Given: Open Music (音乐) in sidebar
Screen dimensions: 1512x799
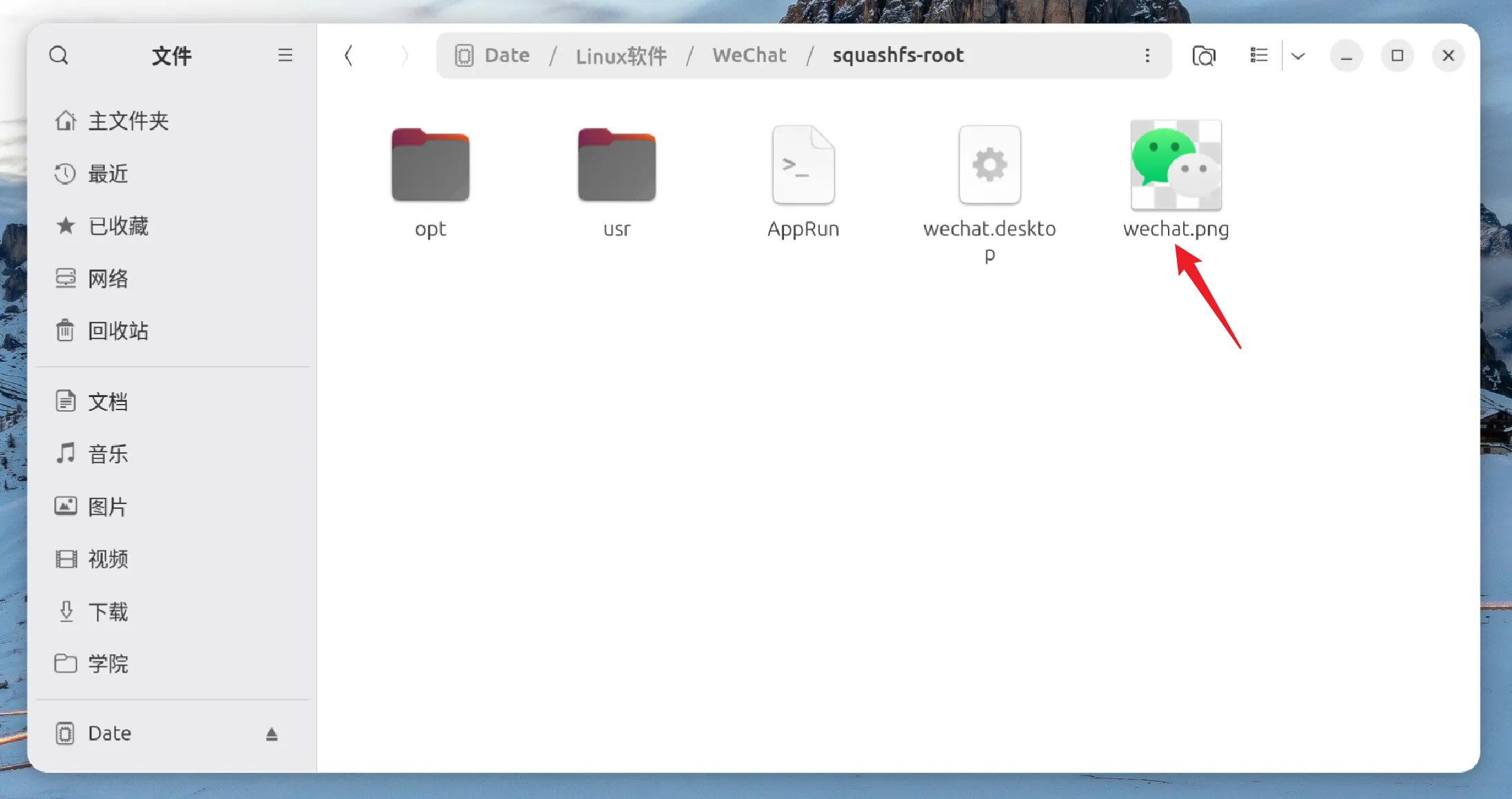Looking at the screenshot, I should click(x=173, y=454).
